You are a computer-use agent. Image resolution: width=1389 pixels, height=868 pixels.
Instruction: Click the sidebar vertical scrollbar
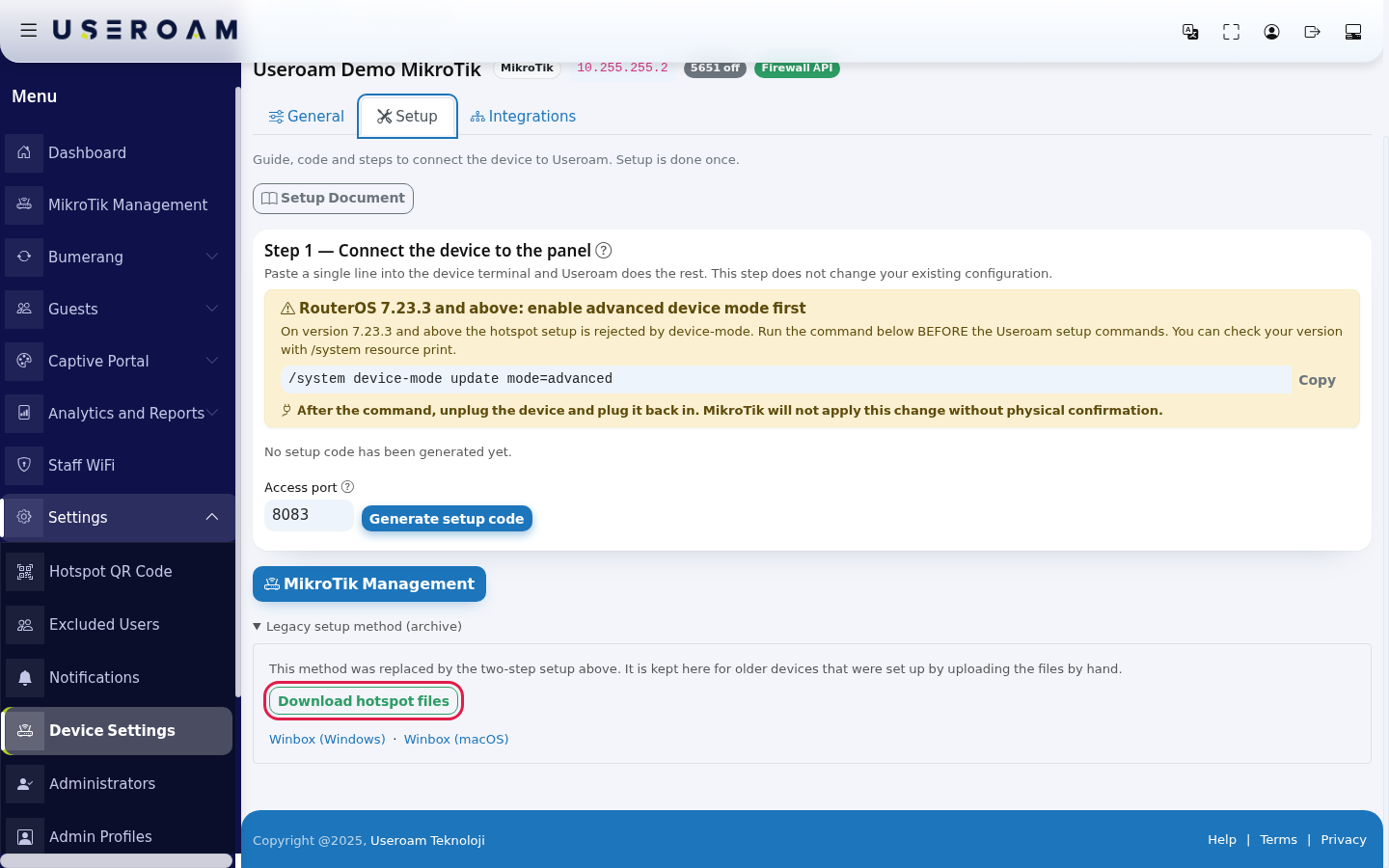237,391
